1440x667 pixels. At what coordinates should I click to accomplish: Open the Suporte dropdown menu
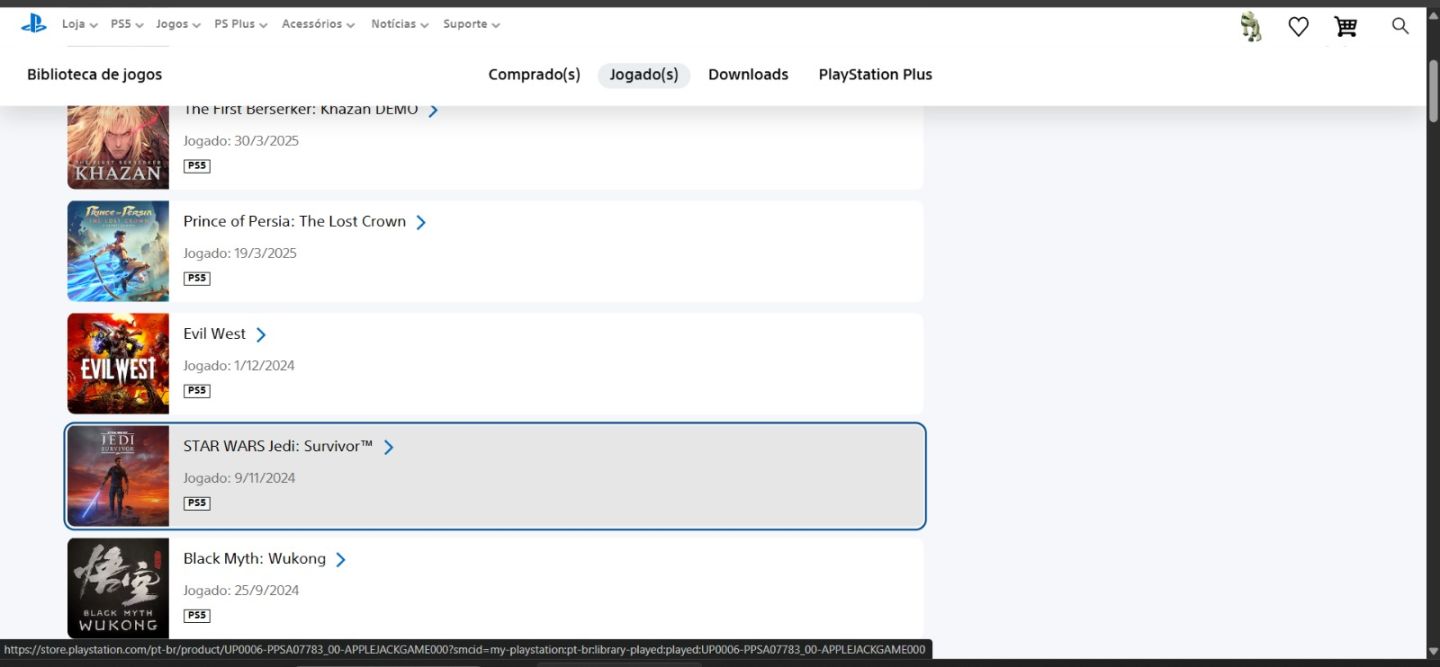coord(472,24)
